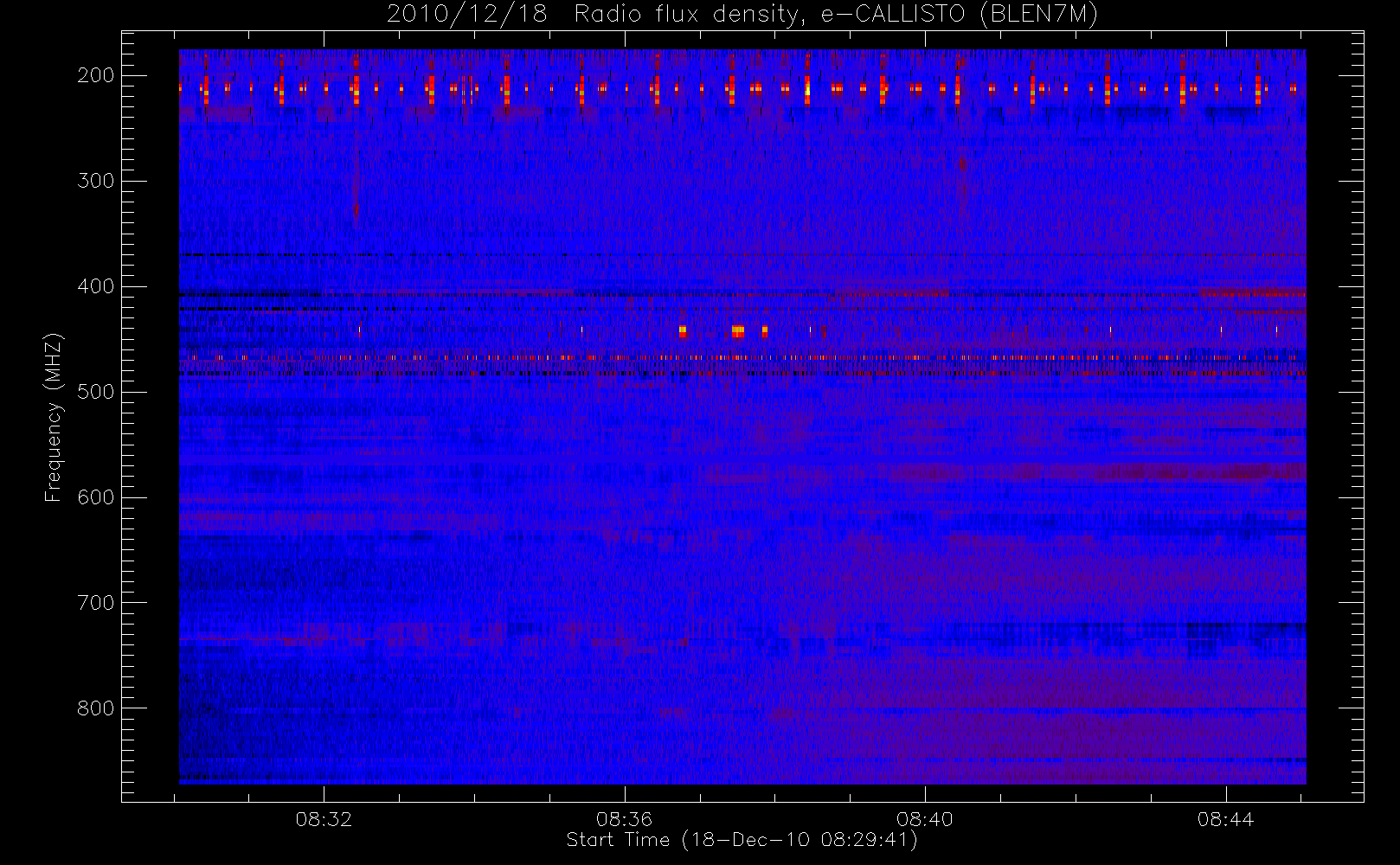Viewport: 1400px width, 865px height.
Task: Click the 800 frequency tick label
Action: click(x=96, y=708)
